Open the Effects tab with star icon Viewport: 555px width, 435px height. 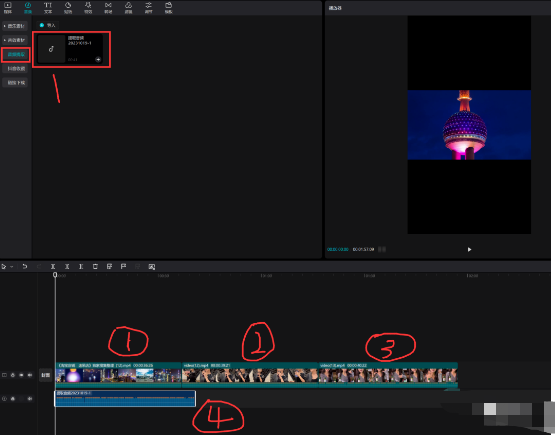tap(88, 7)
